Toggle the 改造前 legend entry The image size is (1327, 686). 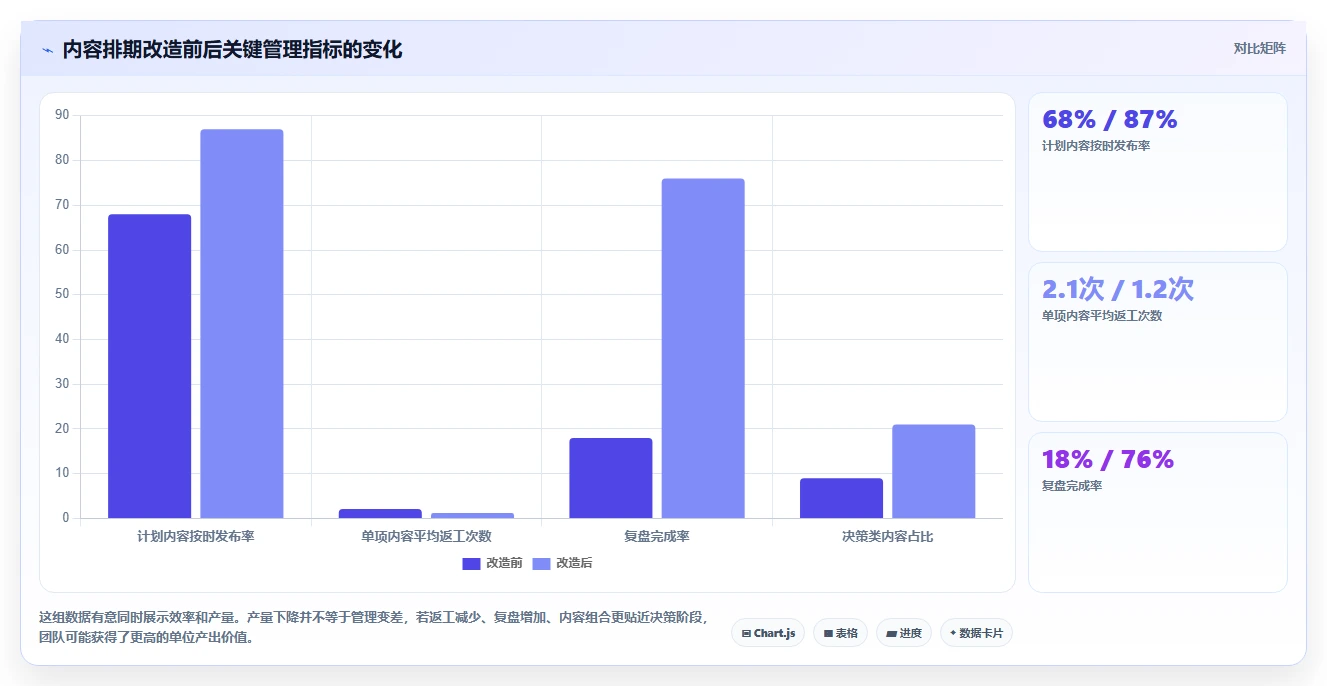(492, 563)
